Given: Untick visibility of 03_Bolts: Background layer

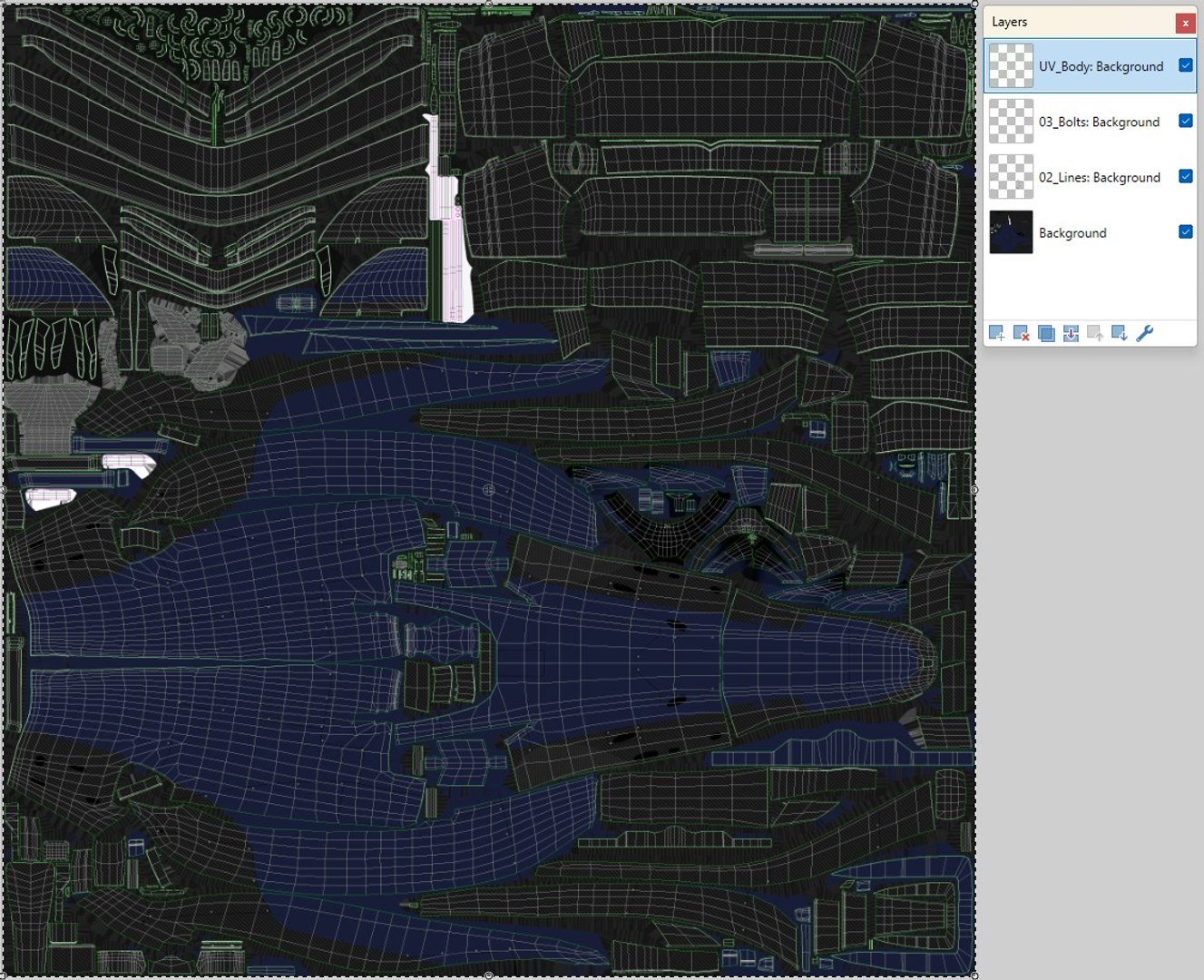Looking at the screenshot, I should click(1185, 121).
